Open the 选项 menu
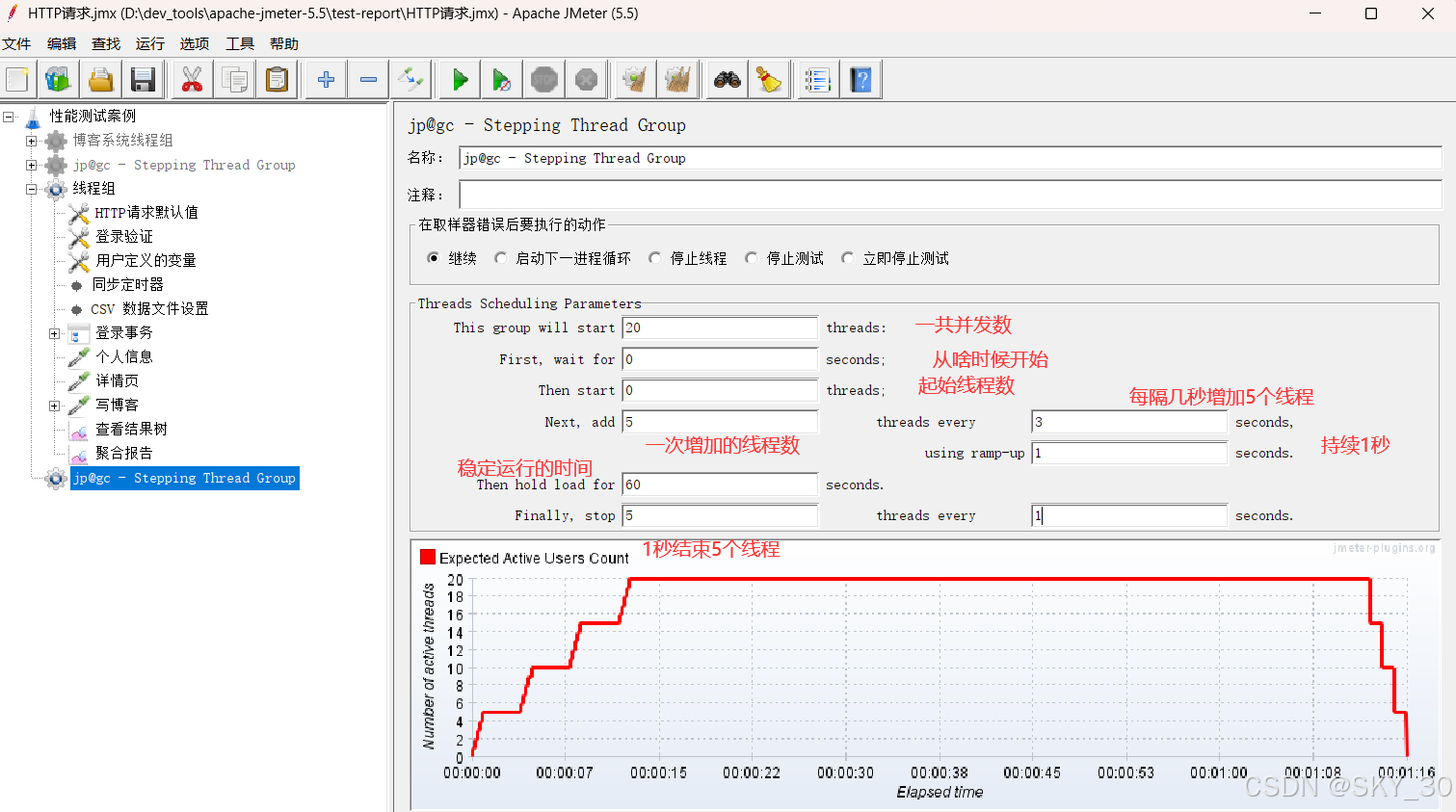The height and width of the screenshot is (812, 1456). pyautogui.click(x=195, y=44)
